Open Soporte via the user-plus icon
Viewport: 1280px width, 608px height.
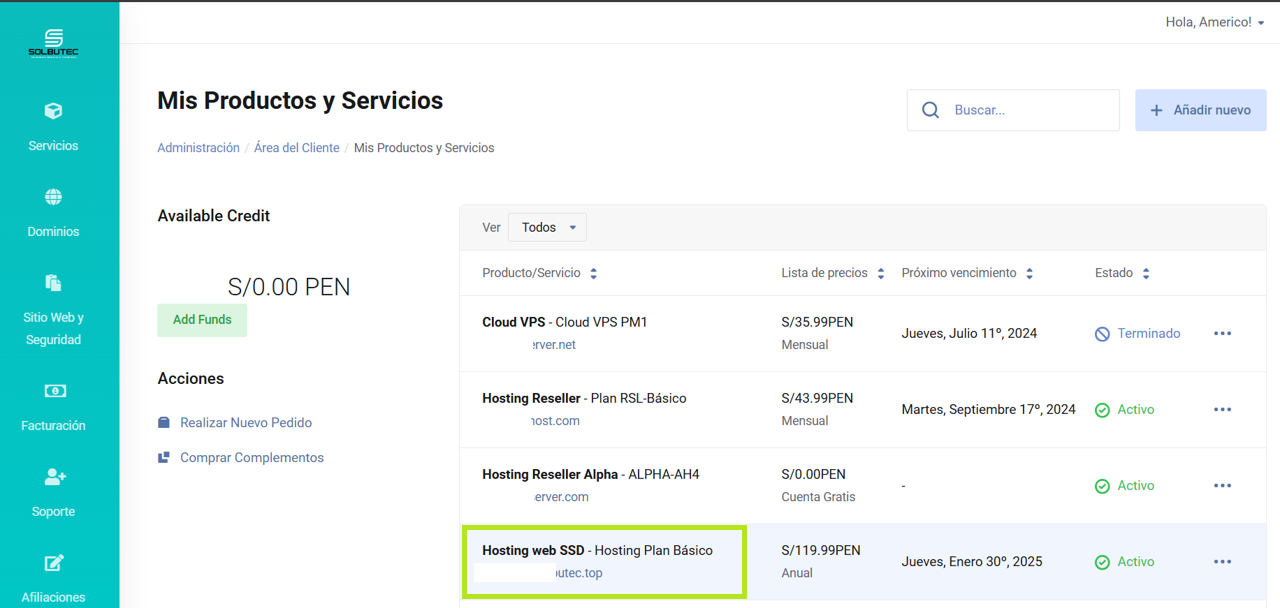54,477
